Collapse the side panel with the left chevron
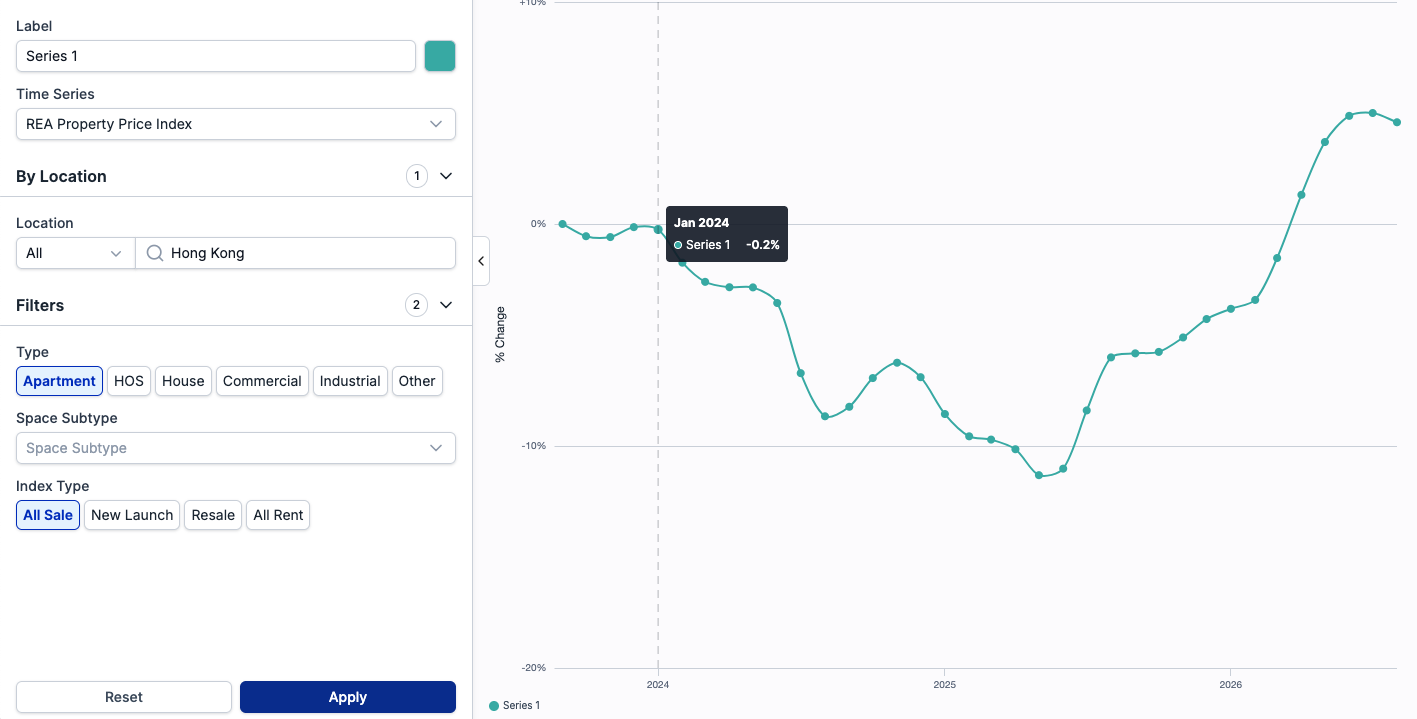This screenshot has width=1417, height=719. [x=481, y=261]
